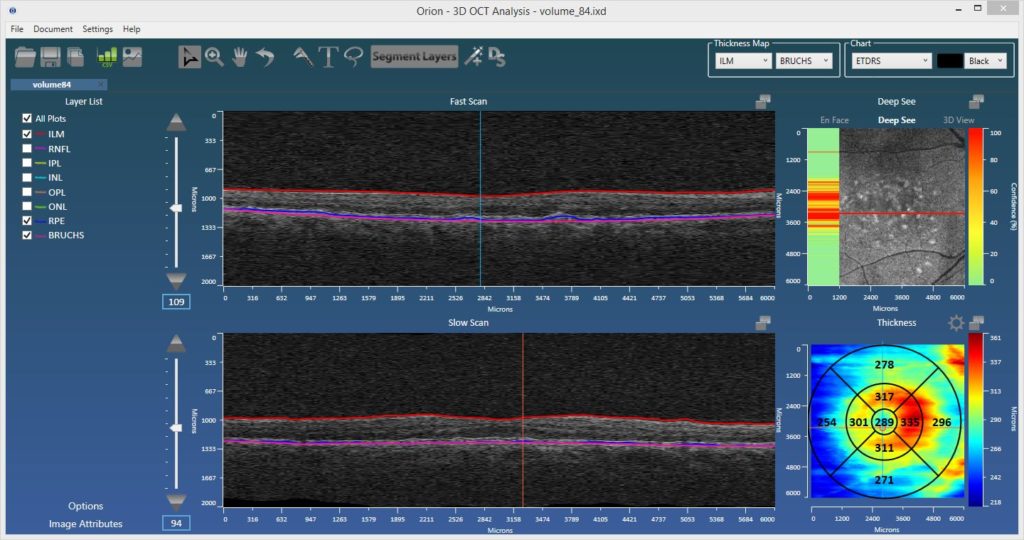Click the DS Deep See icon
Image resolution: width=1024 pixels, height=540 pixels.
click(497, 57)
